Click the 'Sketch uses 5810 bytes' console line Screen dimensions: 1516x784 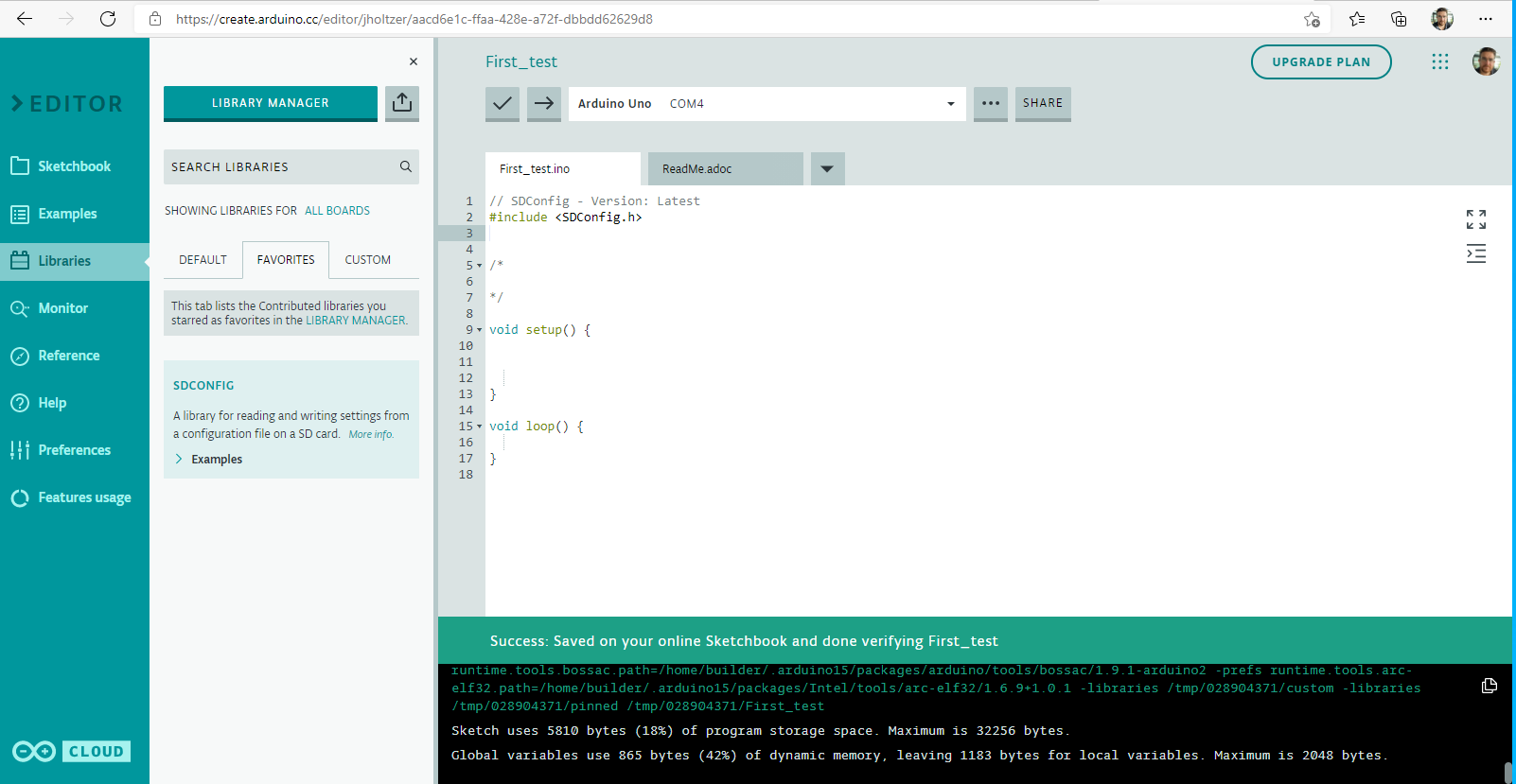[x=761, y=731]
